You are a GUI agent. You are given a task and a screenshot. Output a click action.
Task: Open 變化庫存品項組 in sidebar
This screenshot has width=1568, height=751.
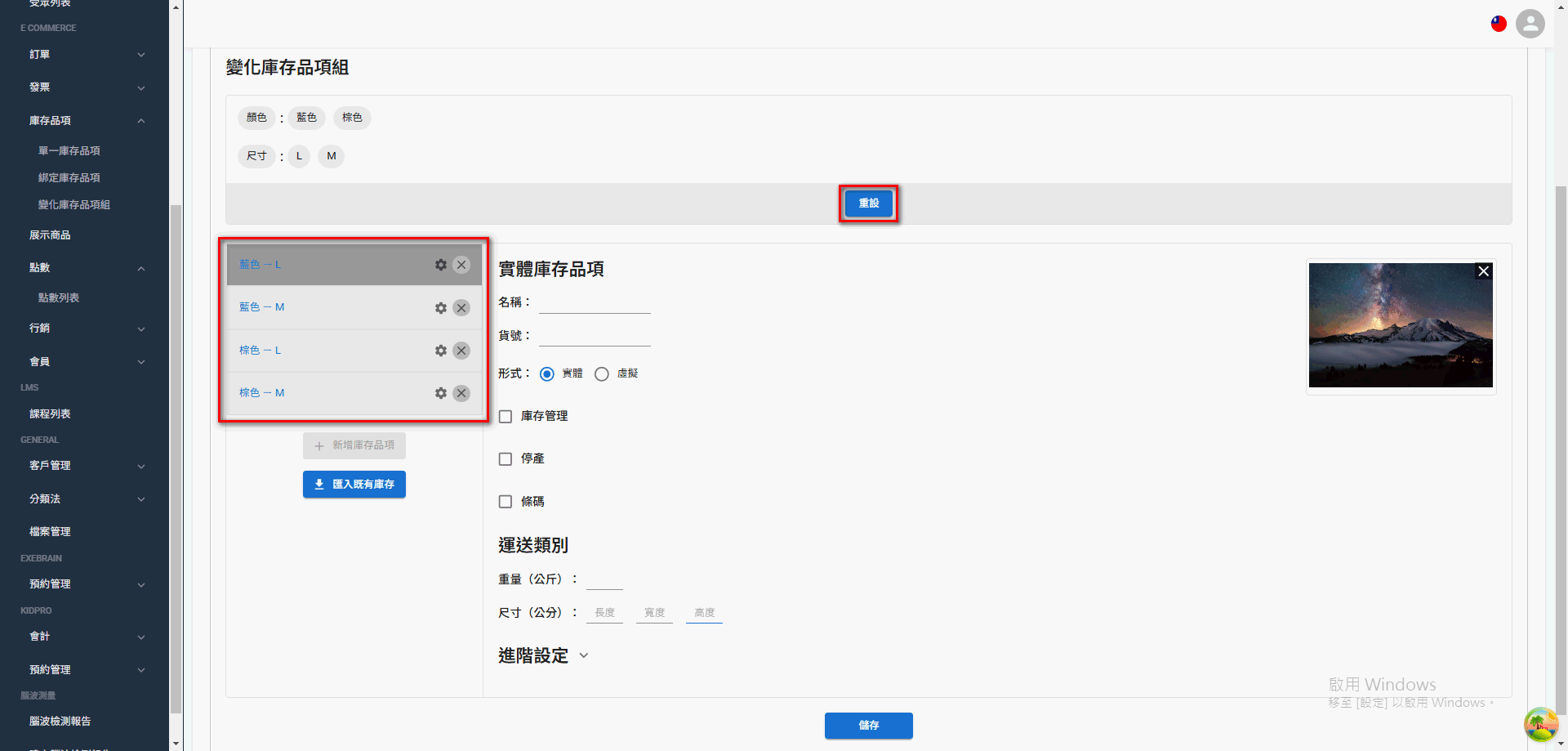tap(74, 205)
